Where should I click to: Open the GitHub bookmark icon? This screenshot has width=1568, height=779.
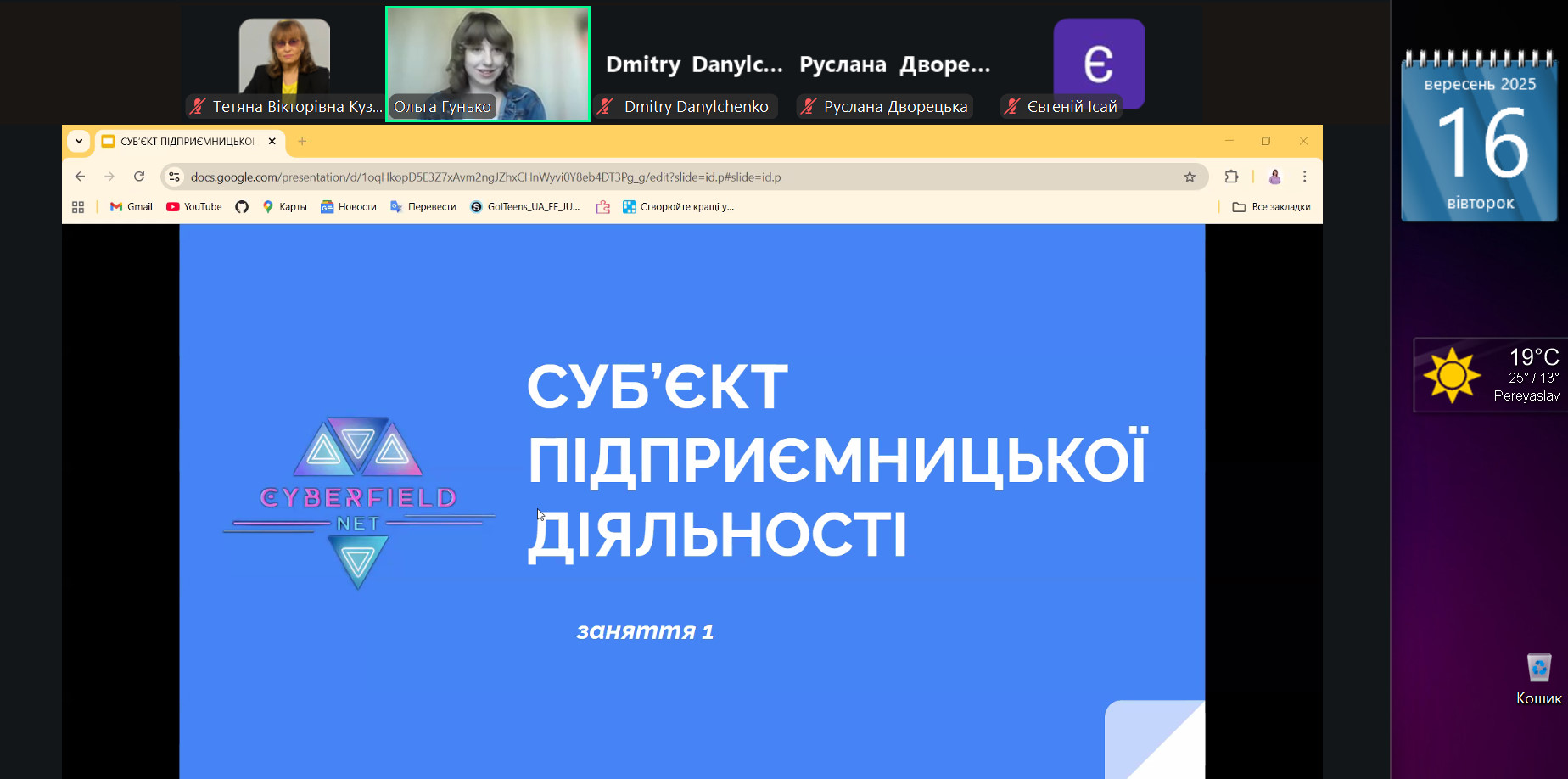click(242, 207)
